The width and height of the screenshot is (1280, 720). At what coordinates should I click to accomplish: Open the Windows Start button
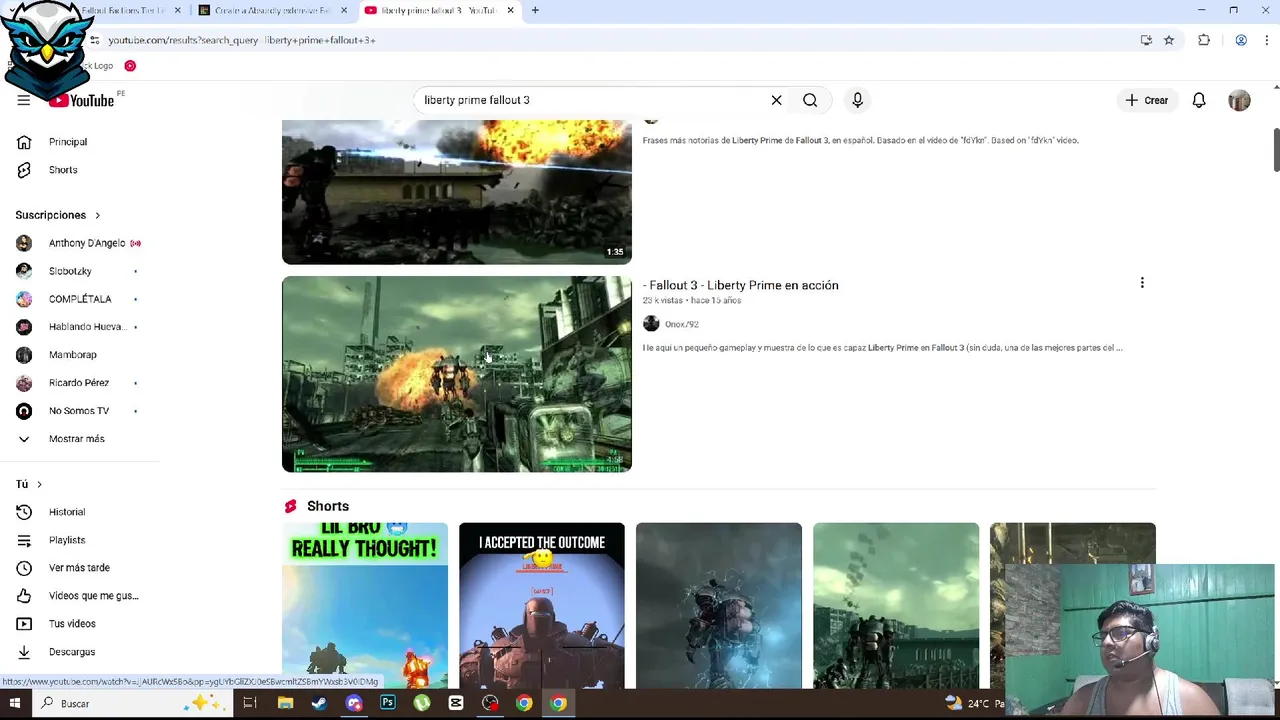(15, 704)
